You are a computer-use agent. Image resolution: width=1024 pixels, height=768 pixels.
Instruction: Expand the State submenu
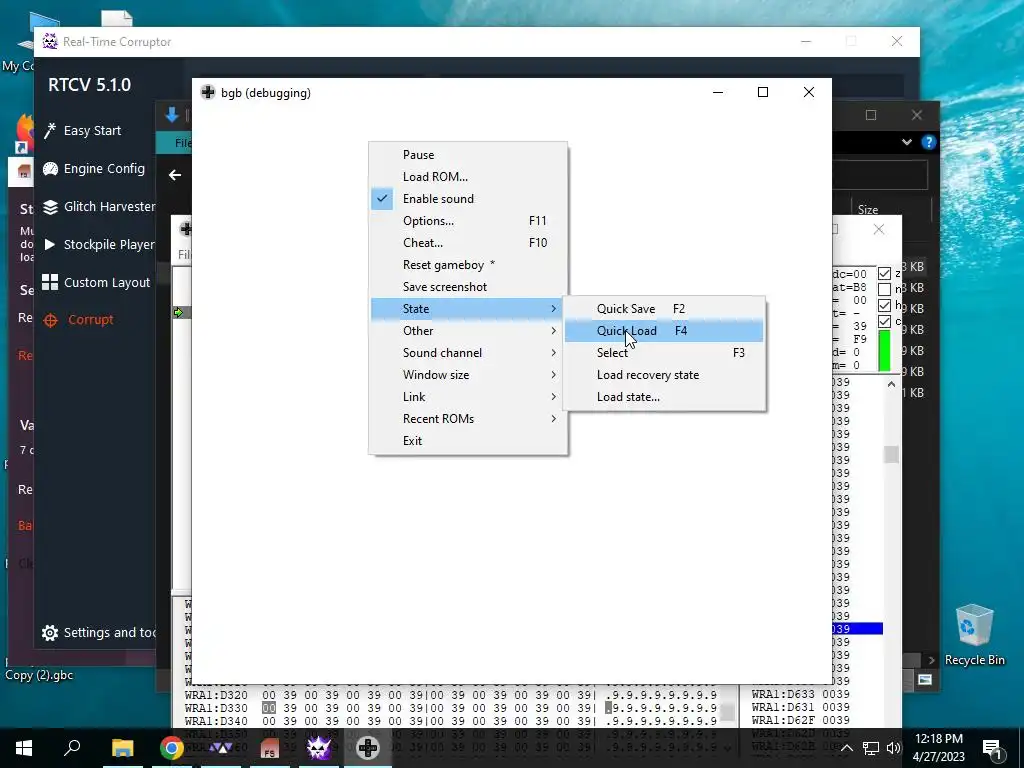point(468,309)
